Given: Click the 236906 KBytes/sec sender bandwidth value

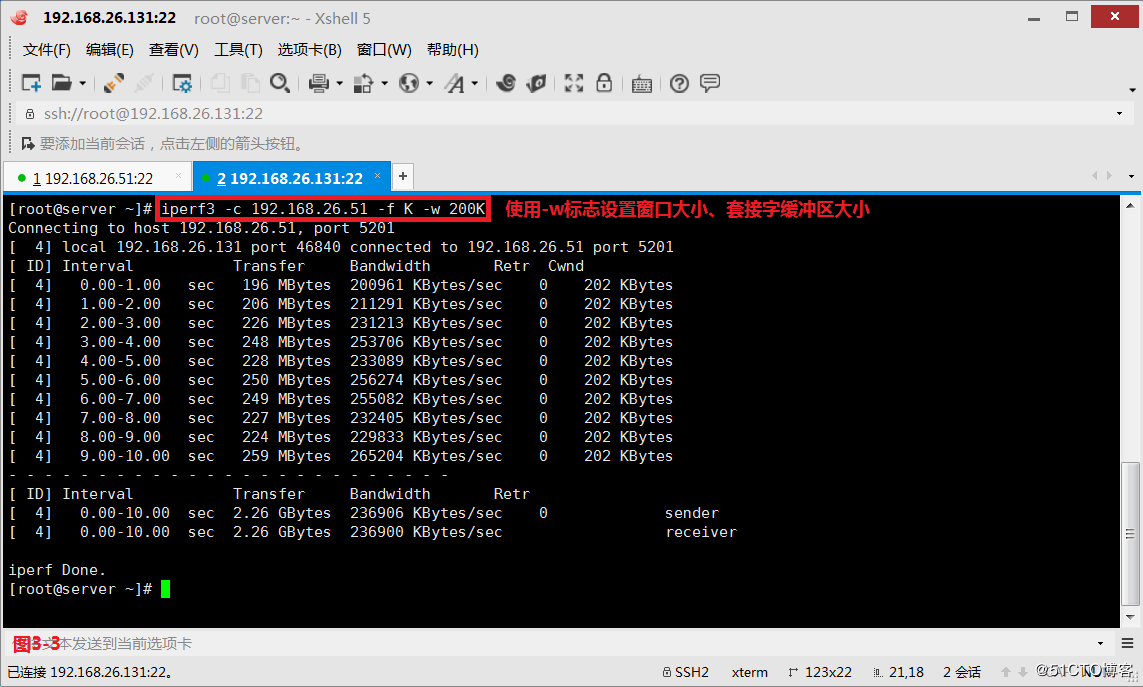Looking at the screenshot, I should coord(426,513).
